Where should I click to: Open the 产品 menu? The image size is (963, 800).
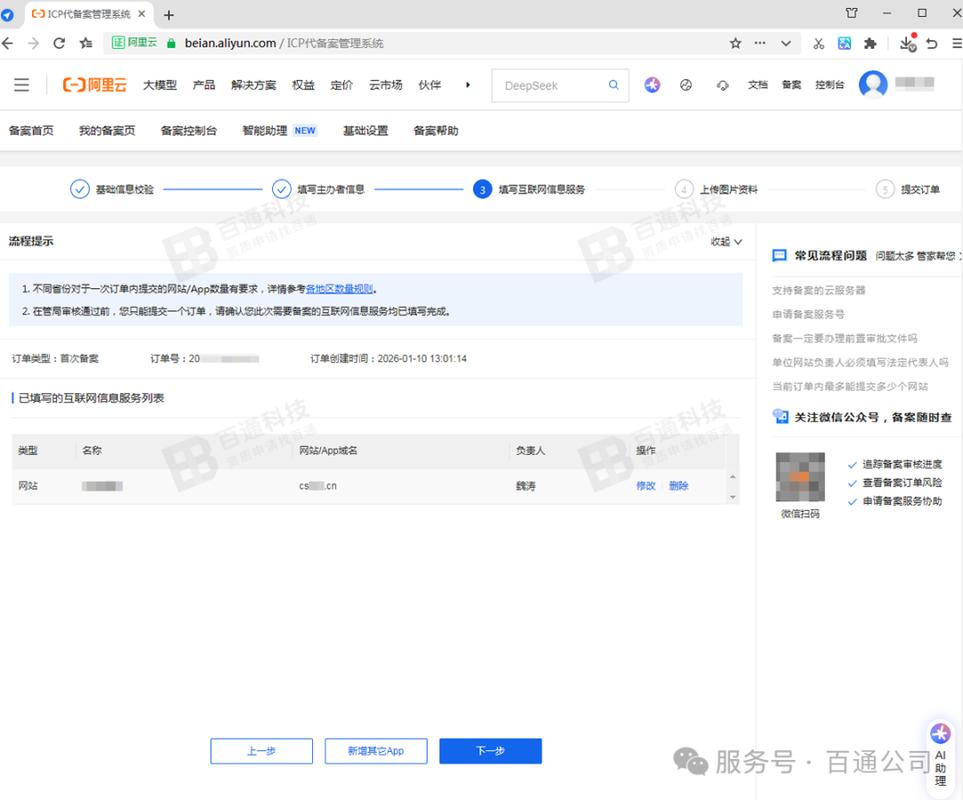click(x=204, y=85)
